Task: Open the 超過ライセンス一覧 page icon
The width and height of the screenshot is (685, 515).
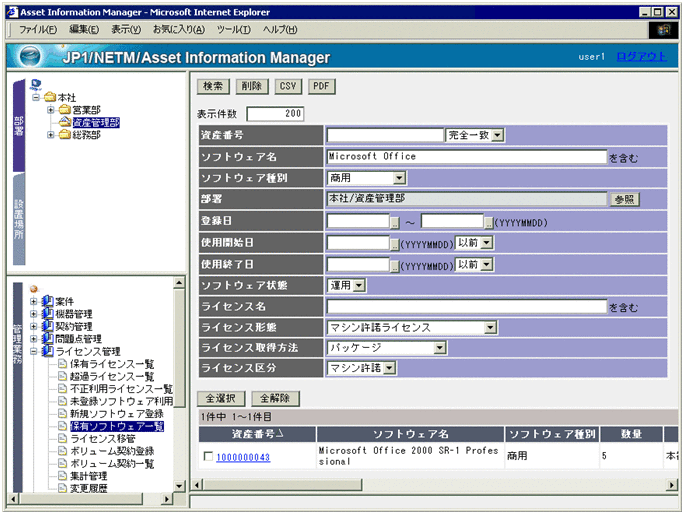Action: point(61,376)
